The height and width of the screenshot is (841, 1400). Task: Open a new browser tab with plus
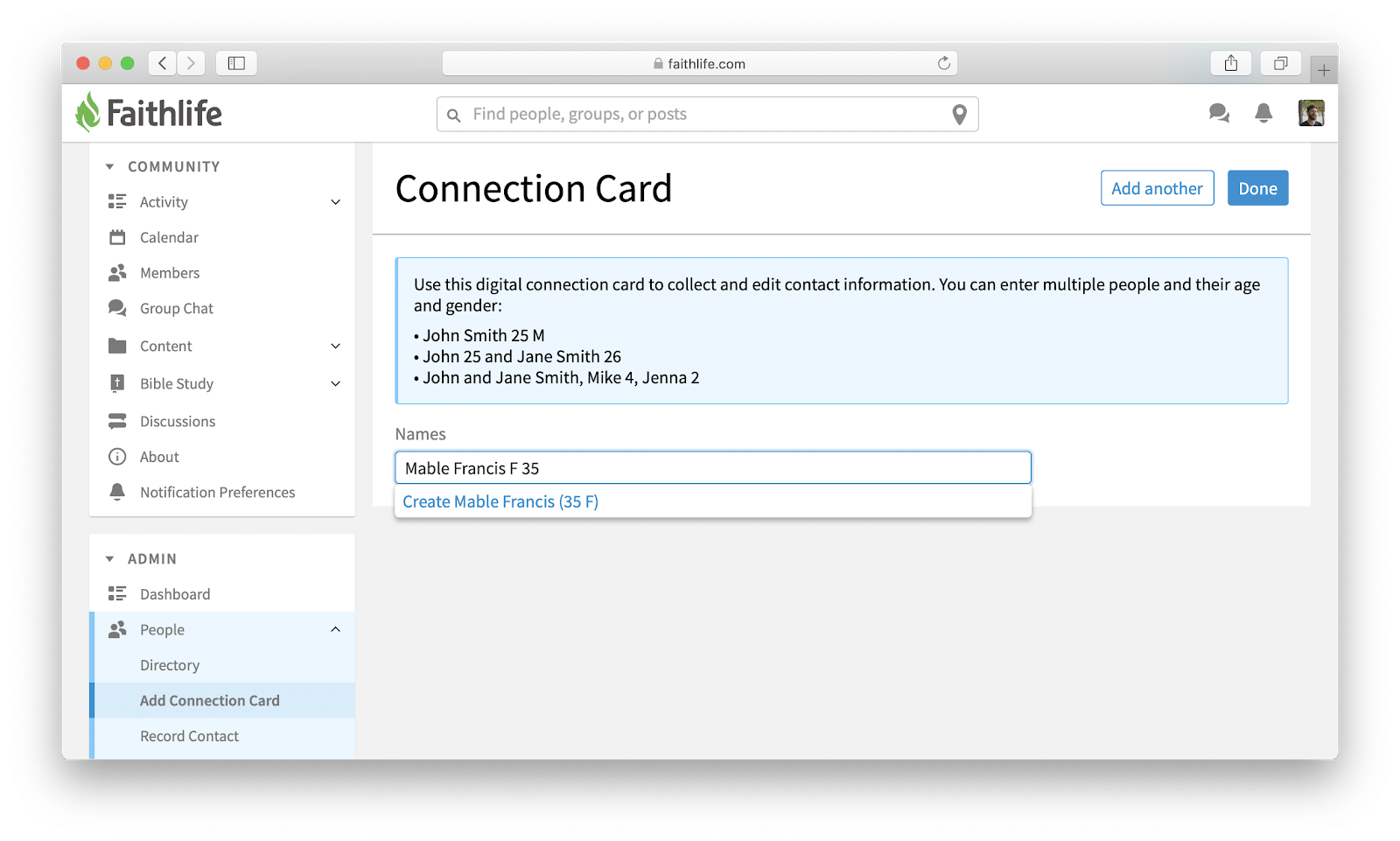point(1324,70)
